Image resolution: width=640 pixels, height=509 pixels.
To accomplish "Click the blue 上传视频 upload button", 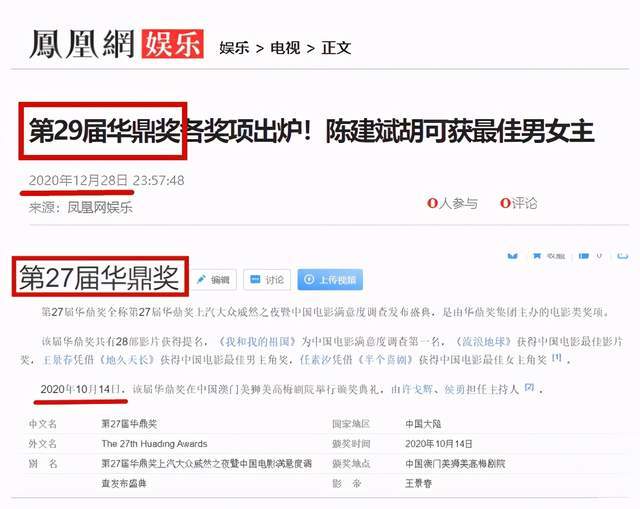I will [x=330, y=280].
